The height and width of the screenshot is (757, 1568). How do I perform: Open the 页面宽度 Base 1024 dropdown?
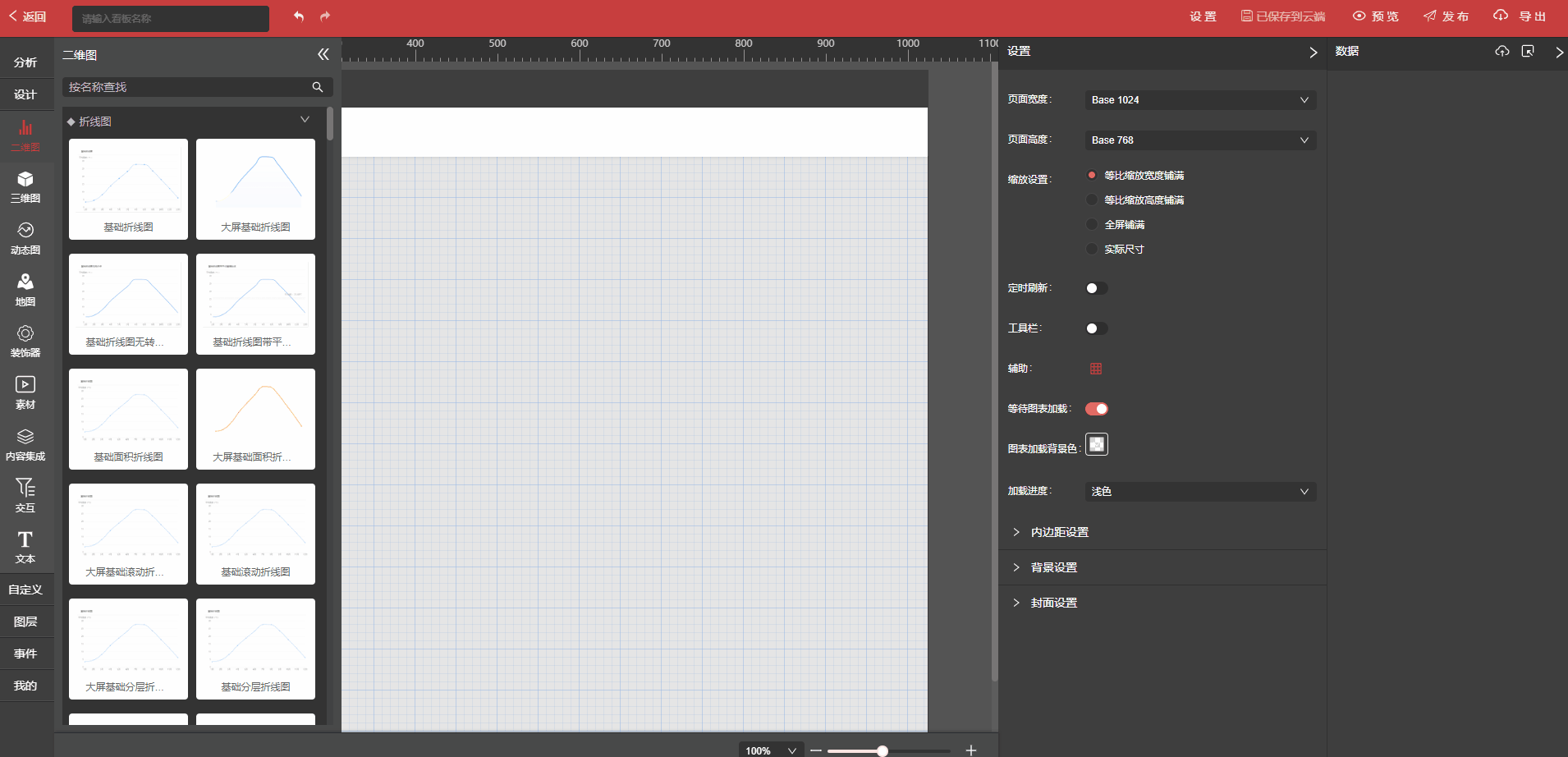[x=1200, y=100]
